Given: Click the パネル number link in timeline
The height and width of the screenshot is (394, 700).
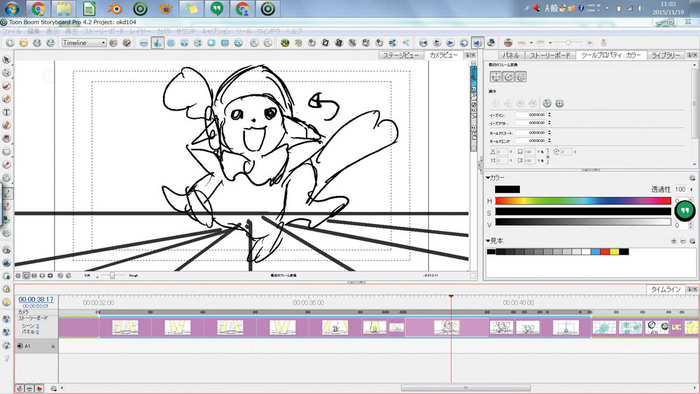Looking at the screenshot, I should point(38,332).
